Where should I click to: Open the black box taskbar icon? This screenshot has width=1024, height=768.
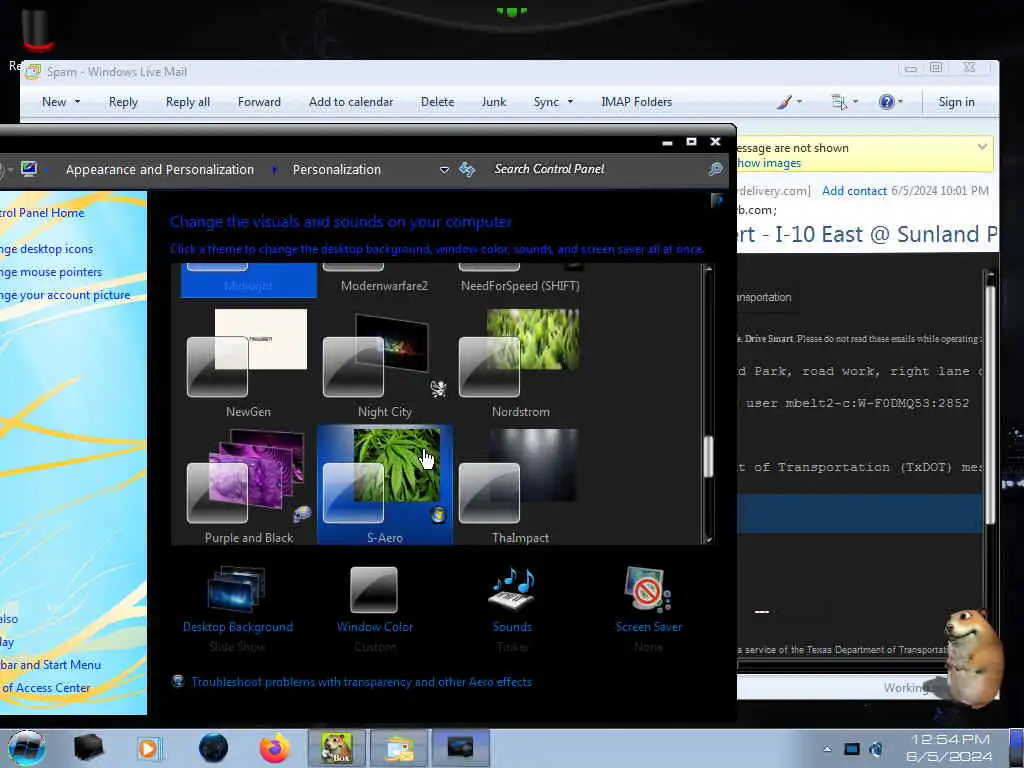88,748
